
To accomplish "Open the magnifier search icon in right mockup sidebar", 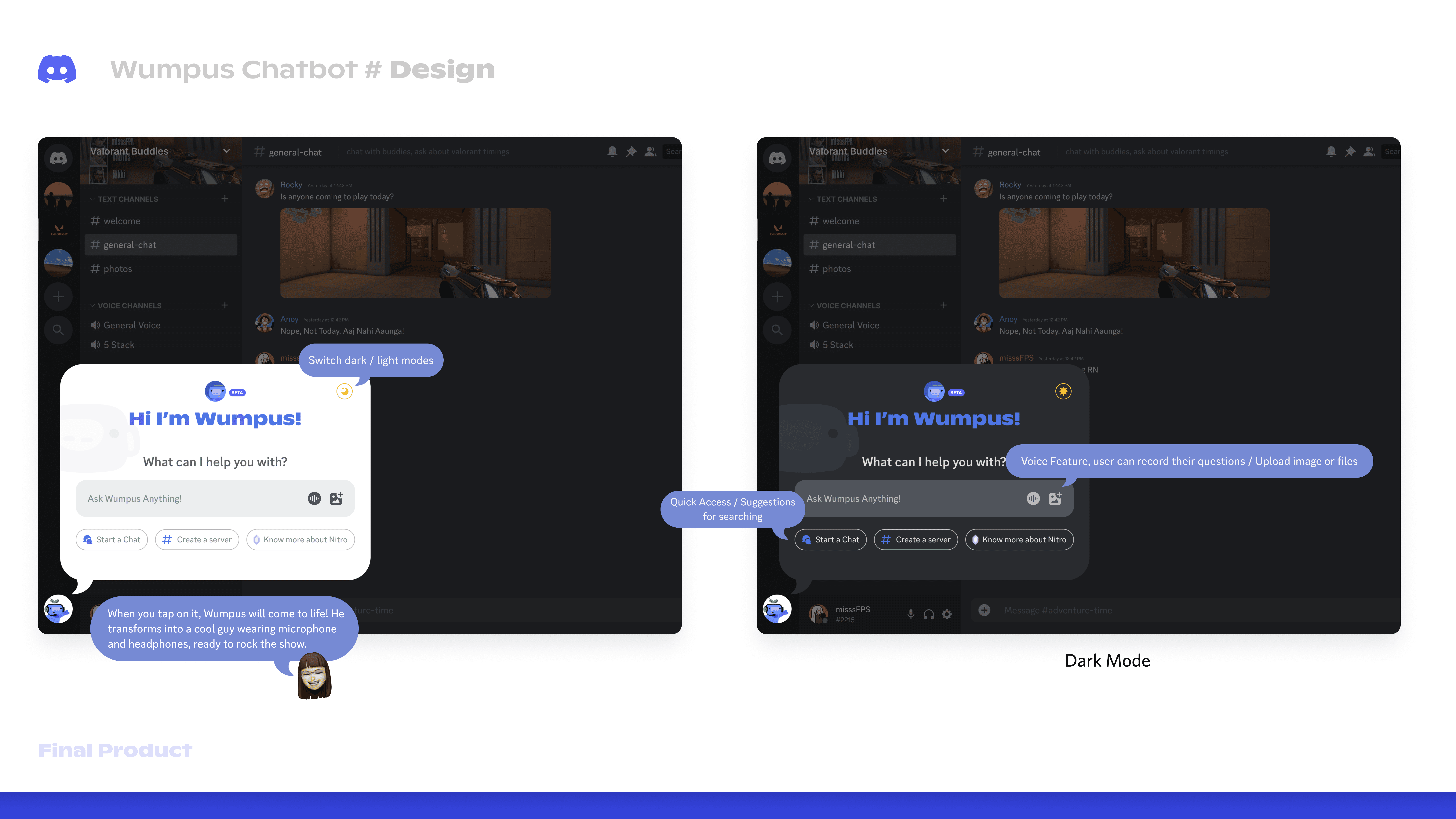I will (x=777, y=330).
